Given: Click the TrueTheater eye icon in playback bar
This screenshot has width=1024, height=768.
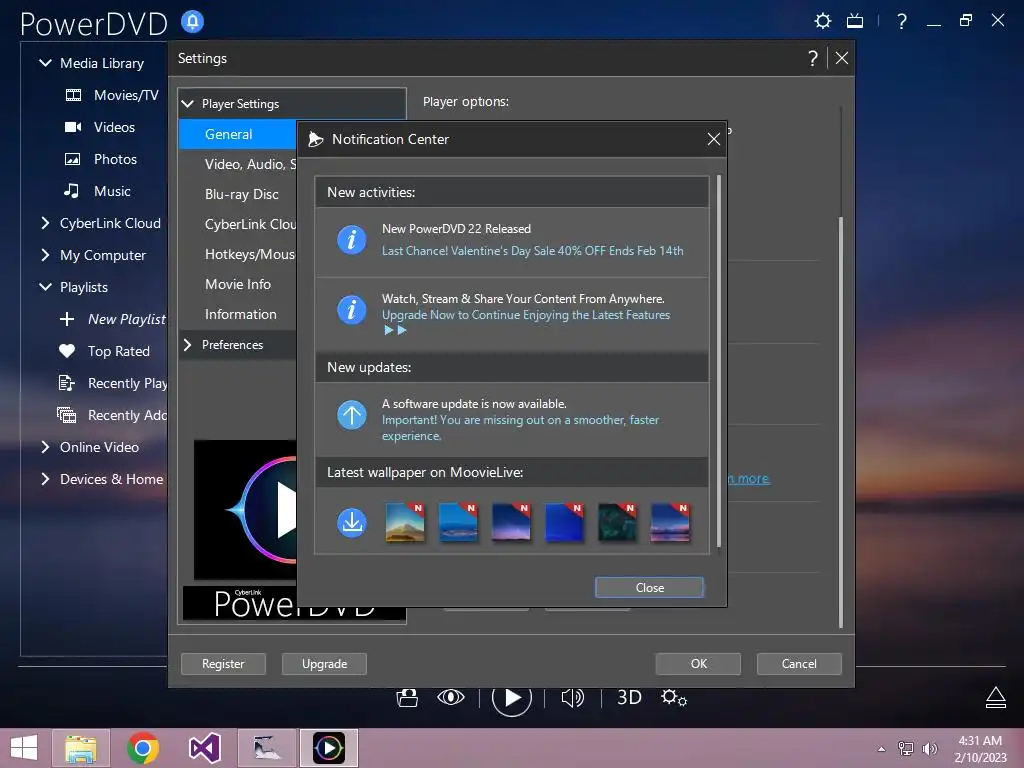Looking at the screenshot, I should tap(451, 697).
